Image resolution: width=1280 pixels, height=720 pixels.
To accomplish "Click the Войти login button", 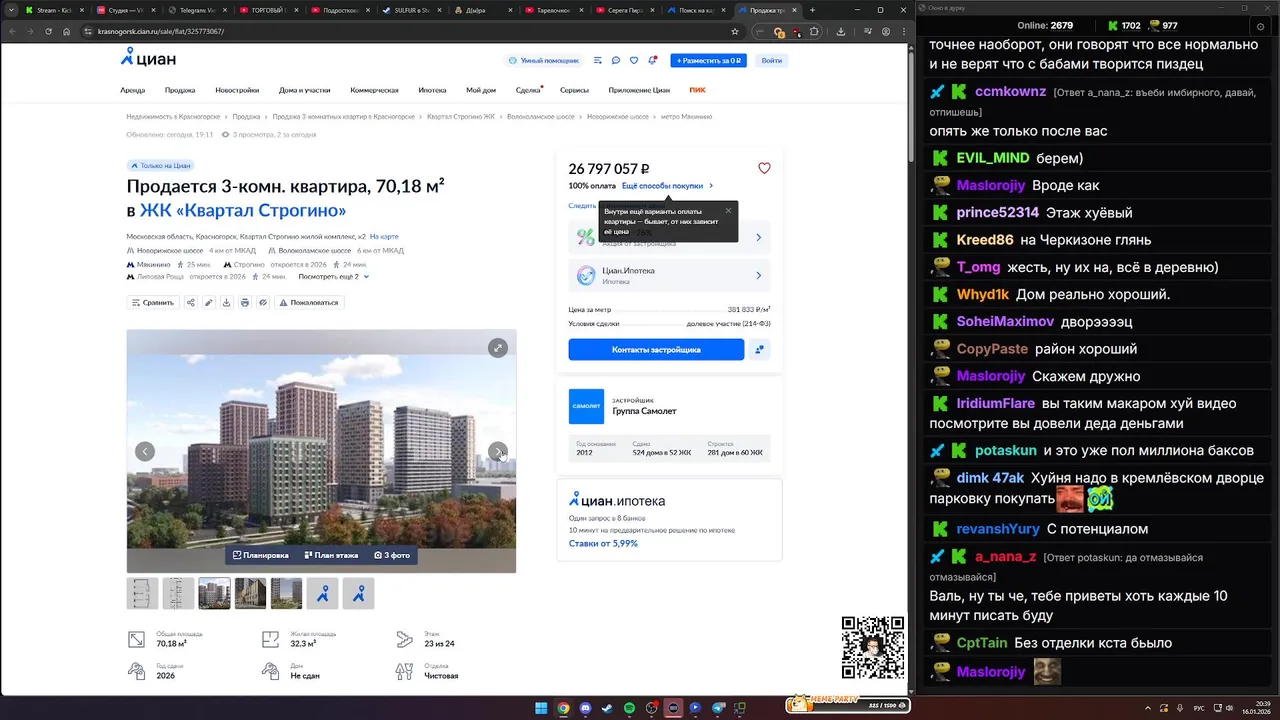I will (772, 61).
